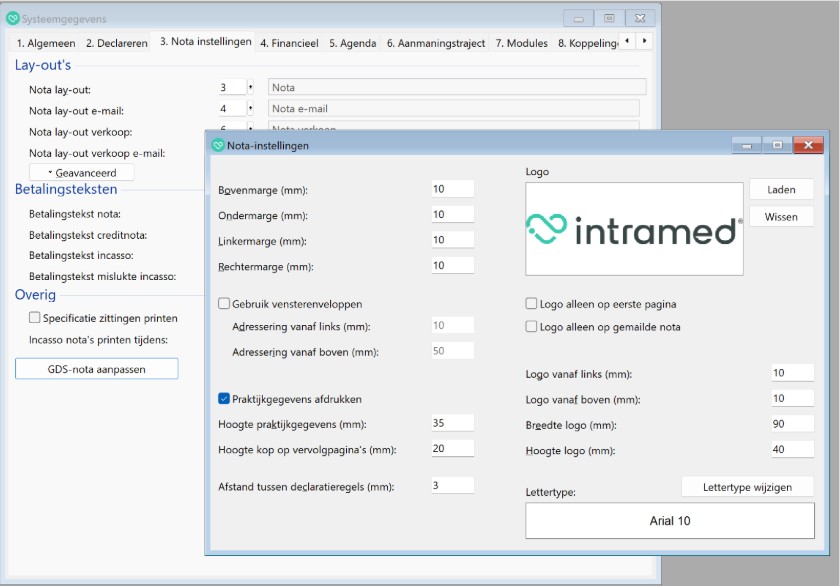Tick Logo alleen op eerste pagina

[x=532, y=304]
